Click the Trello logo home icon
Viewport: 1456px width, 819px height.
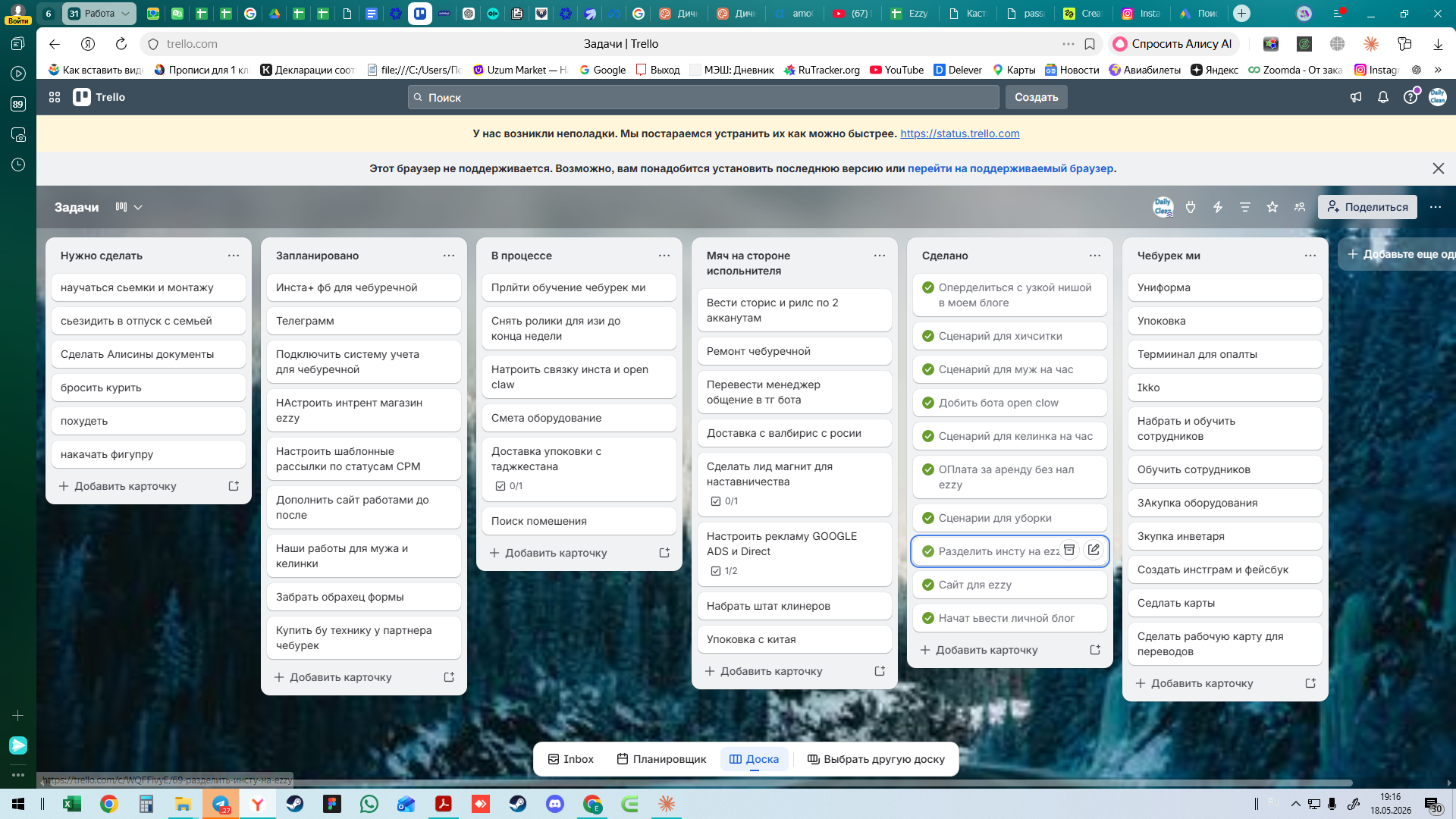[x=99, y=97]
